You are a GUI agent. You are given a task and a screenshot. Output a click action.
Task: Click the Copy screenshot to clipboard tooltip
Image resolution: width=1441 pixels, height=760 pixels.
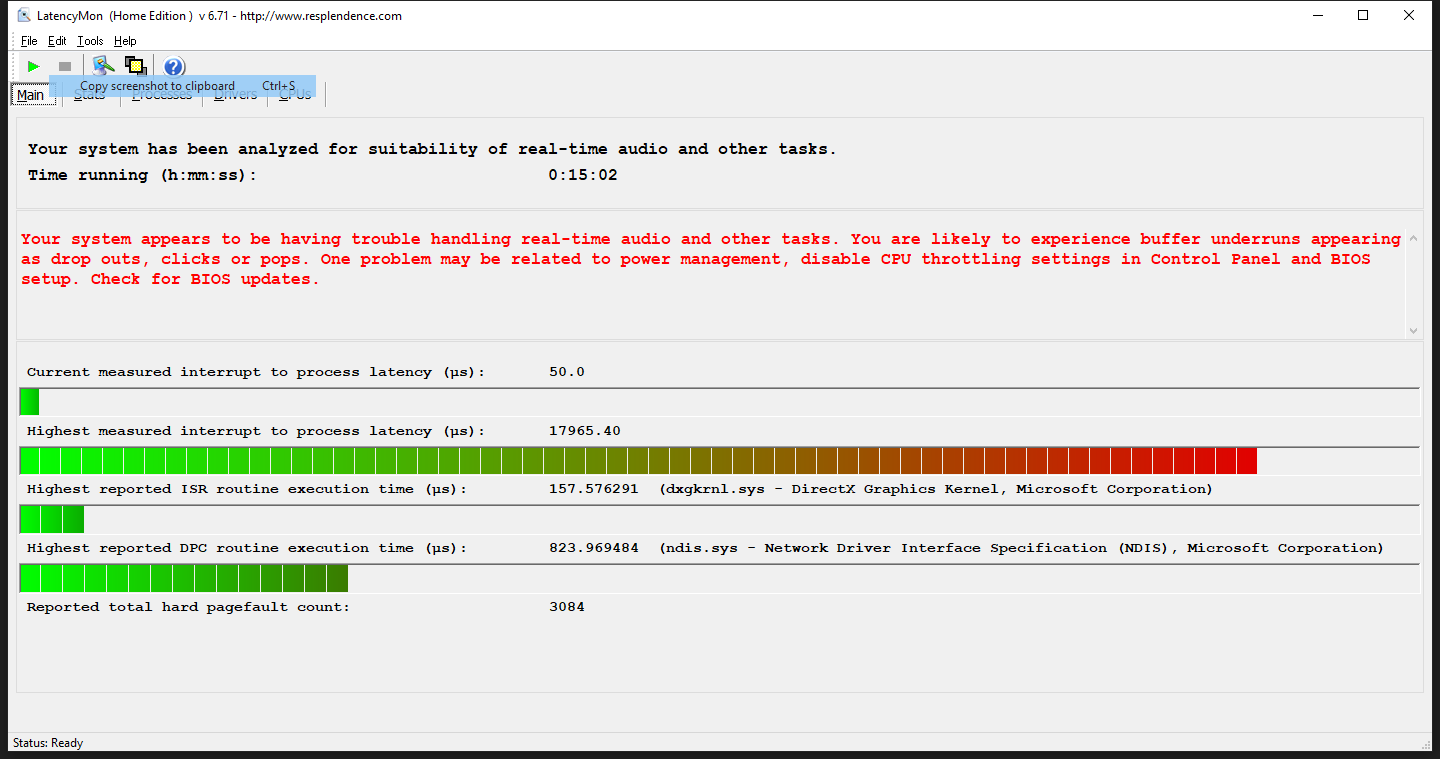point(184,86)
